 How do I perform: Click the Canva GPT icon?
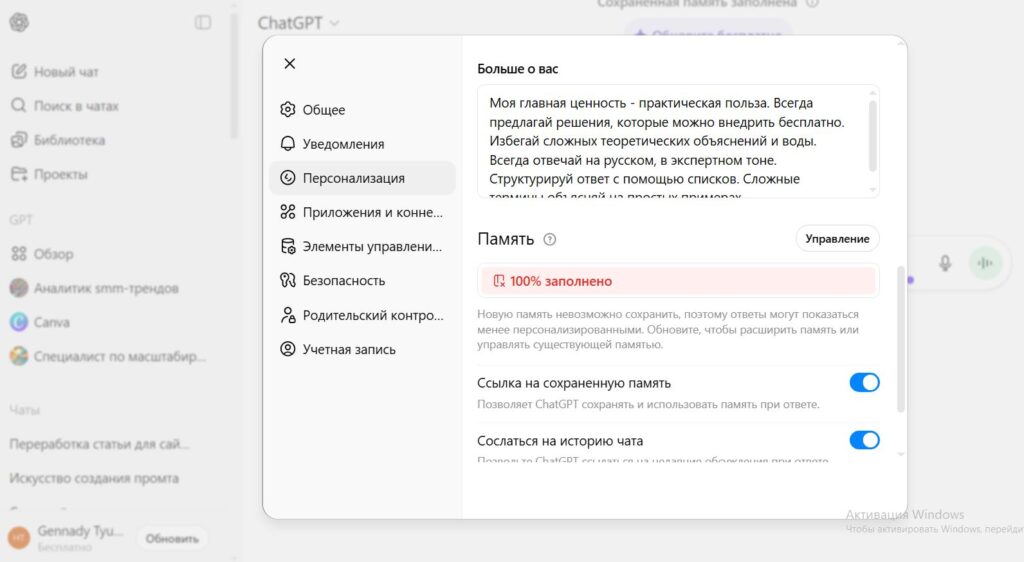[19, 322]
